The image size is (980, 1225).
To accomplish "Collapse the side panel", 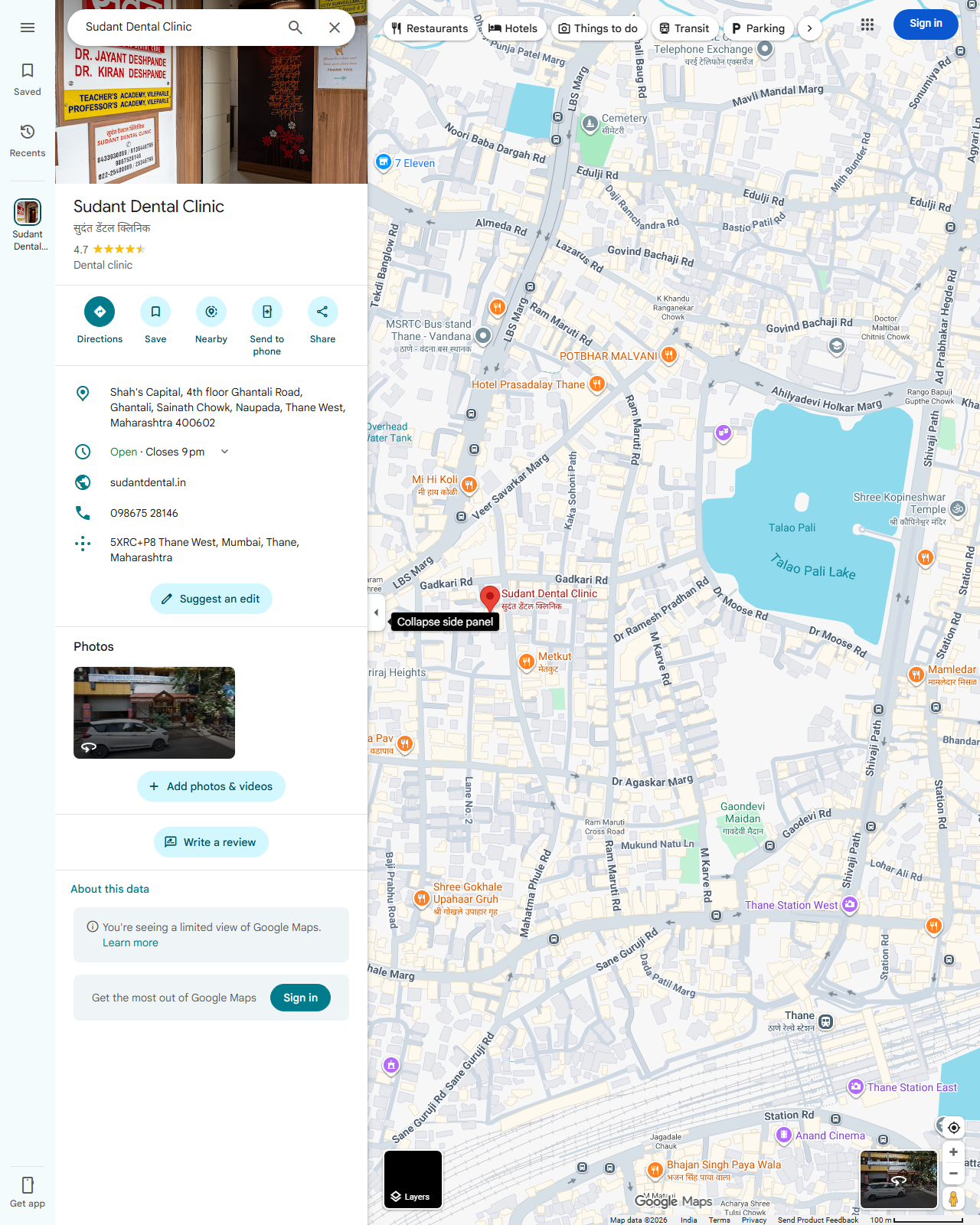I will pyautogui.click(x=376, y=612).
